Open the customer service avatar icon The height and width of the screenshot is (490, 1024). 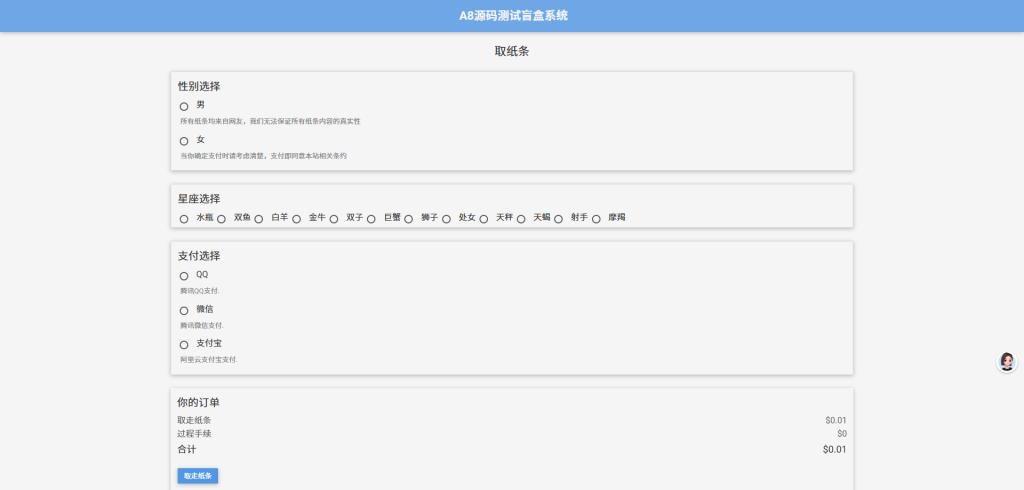pyautogui.click(x=1006, y=362)
